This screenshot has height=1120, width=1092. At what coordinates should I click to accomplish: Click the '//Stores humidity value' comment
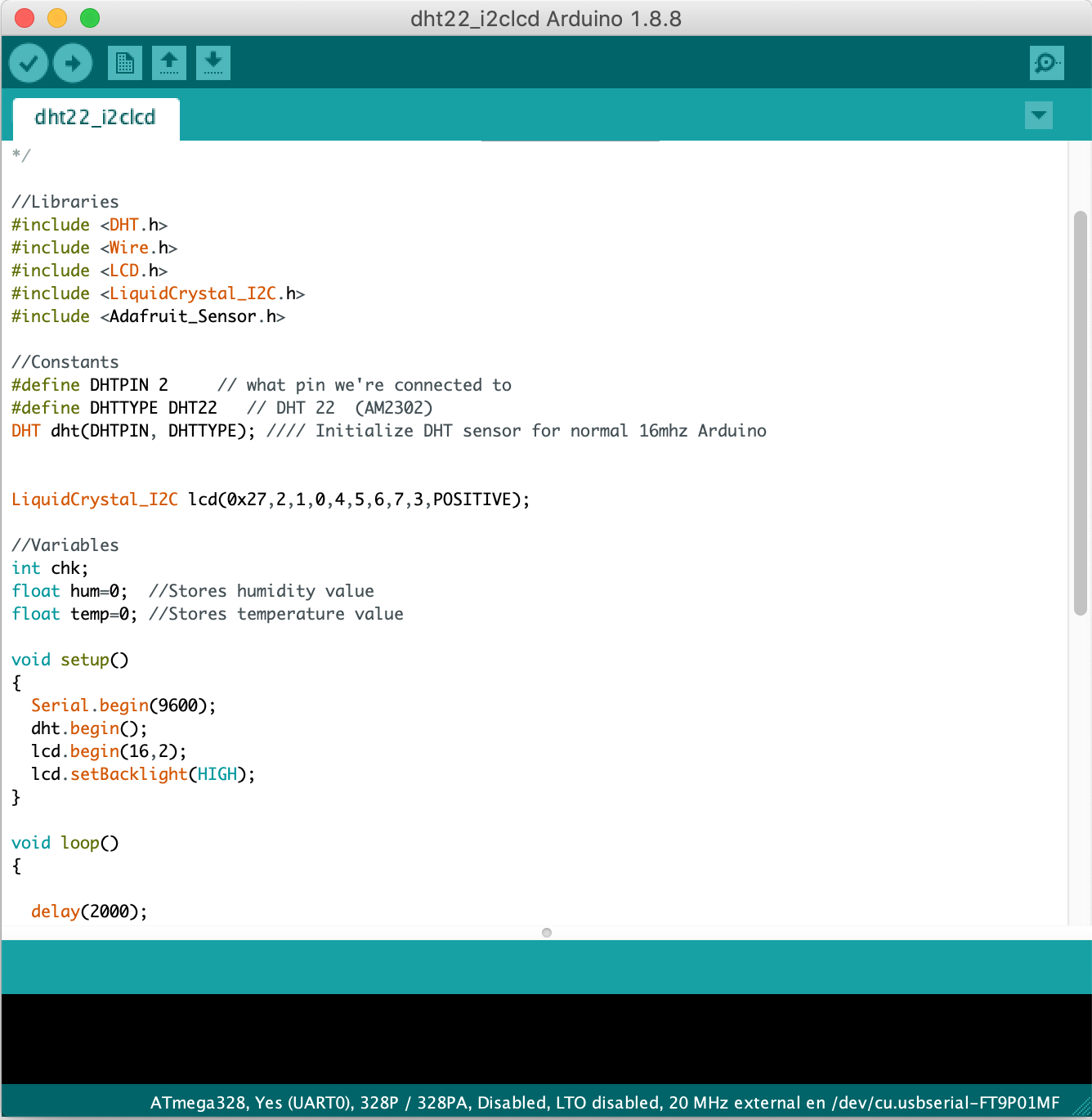(262, 591)
